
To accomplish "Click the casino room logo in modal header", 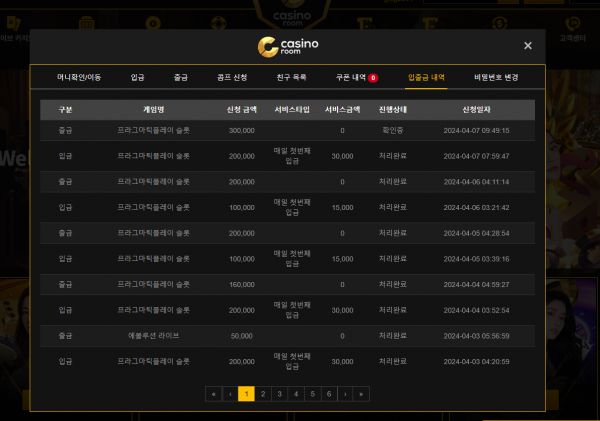I will [288, 47].
